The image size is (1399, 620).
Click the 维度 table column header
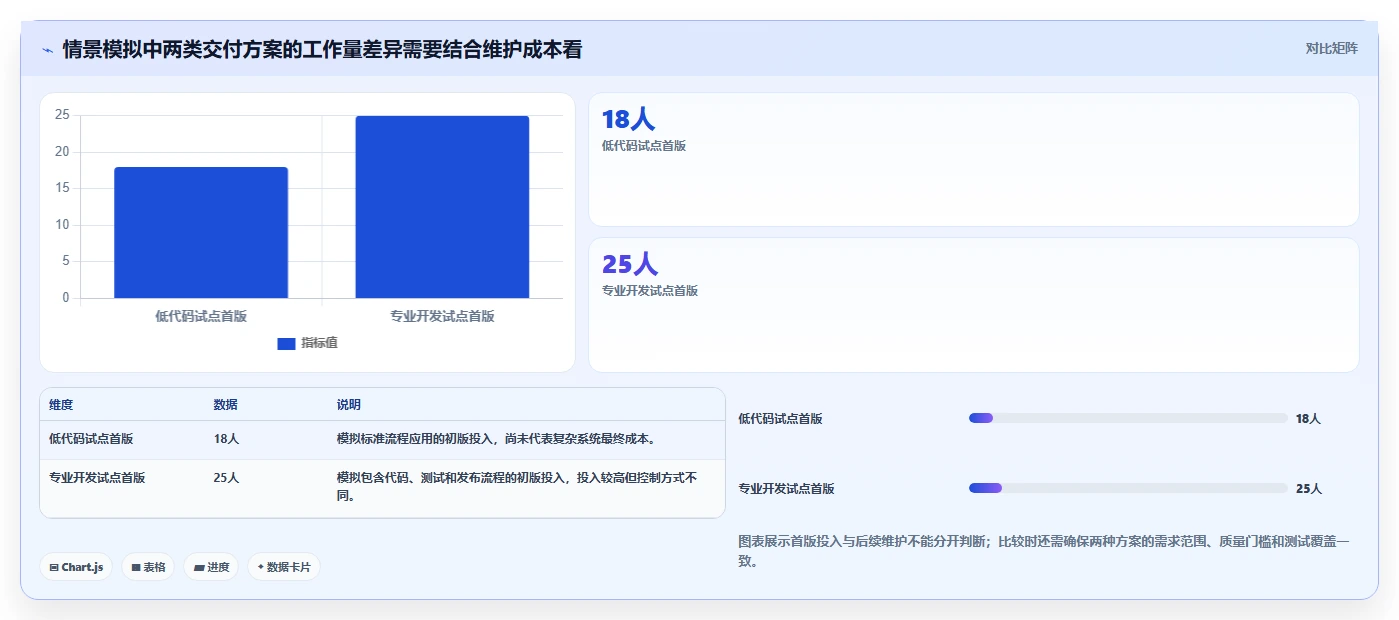(x=61, y=405)
